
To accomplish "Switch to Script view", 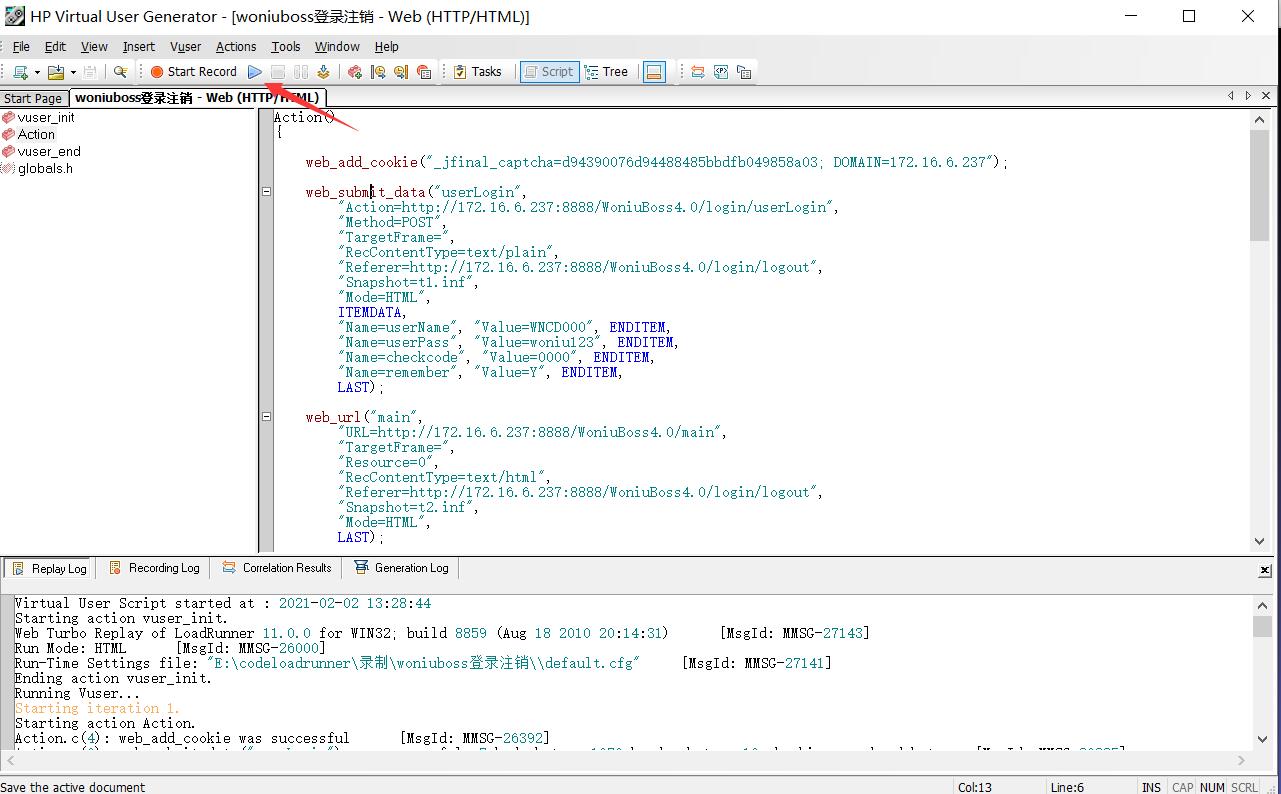I will (x=549, y=72).
